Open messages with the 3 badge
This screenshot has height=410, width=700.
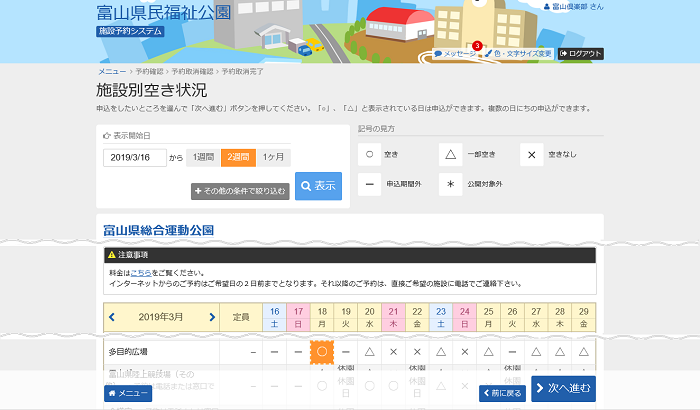click(x=455, y=54)
